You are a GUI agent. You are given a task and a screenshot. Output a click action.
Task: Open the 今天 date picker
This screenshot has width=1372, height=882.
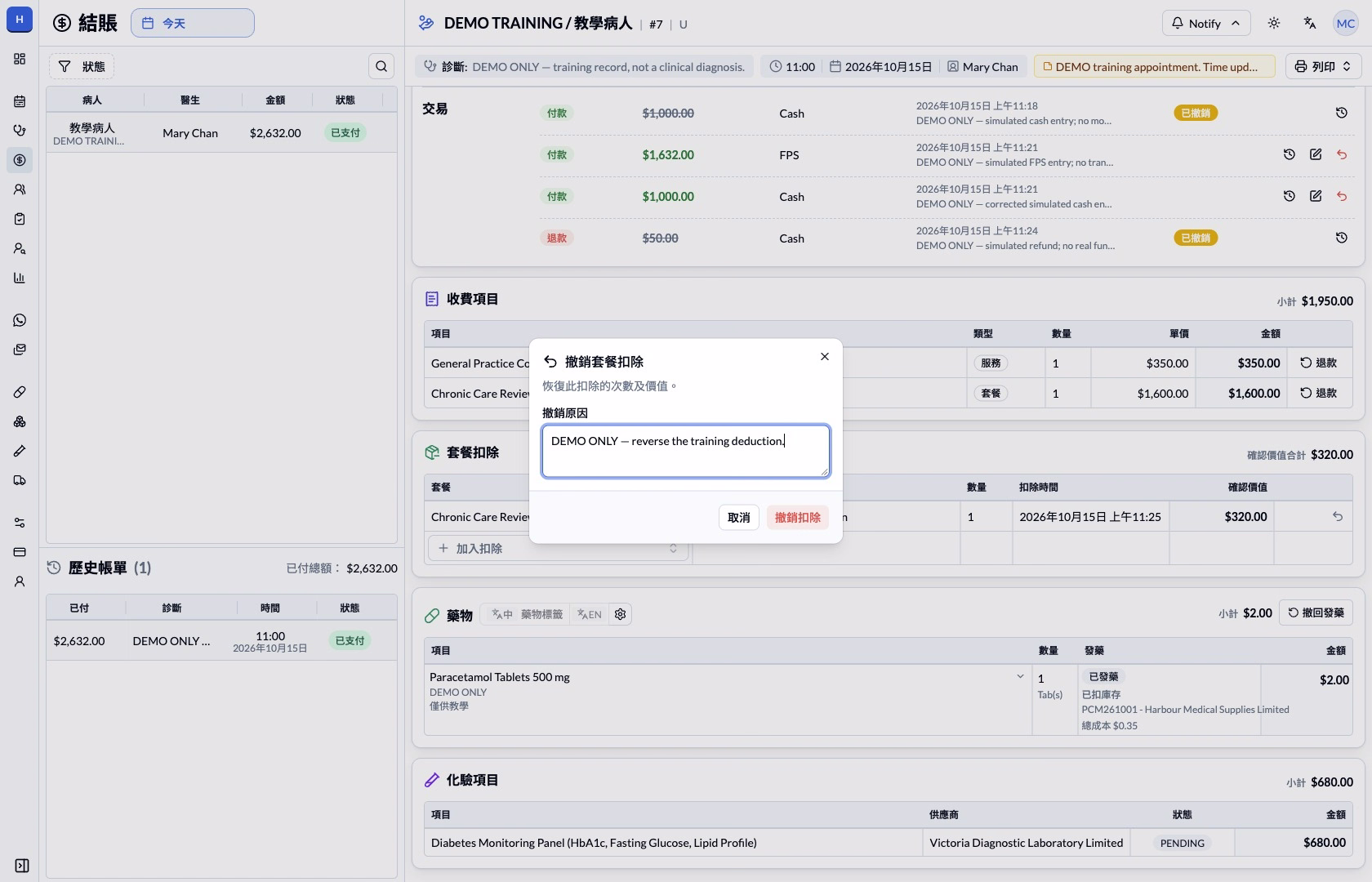tap(193, 23)
